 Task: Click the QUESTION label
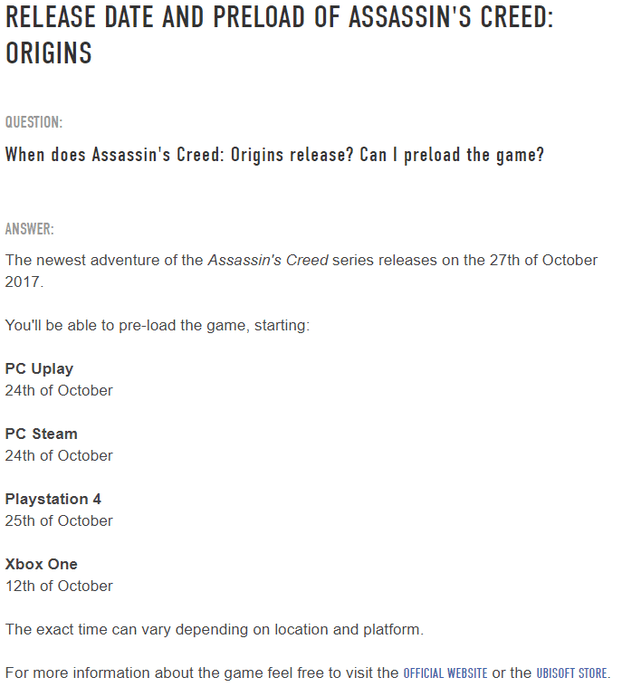[34, 122]
